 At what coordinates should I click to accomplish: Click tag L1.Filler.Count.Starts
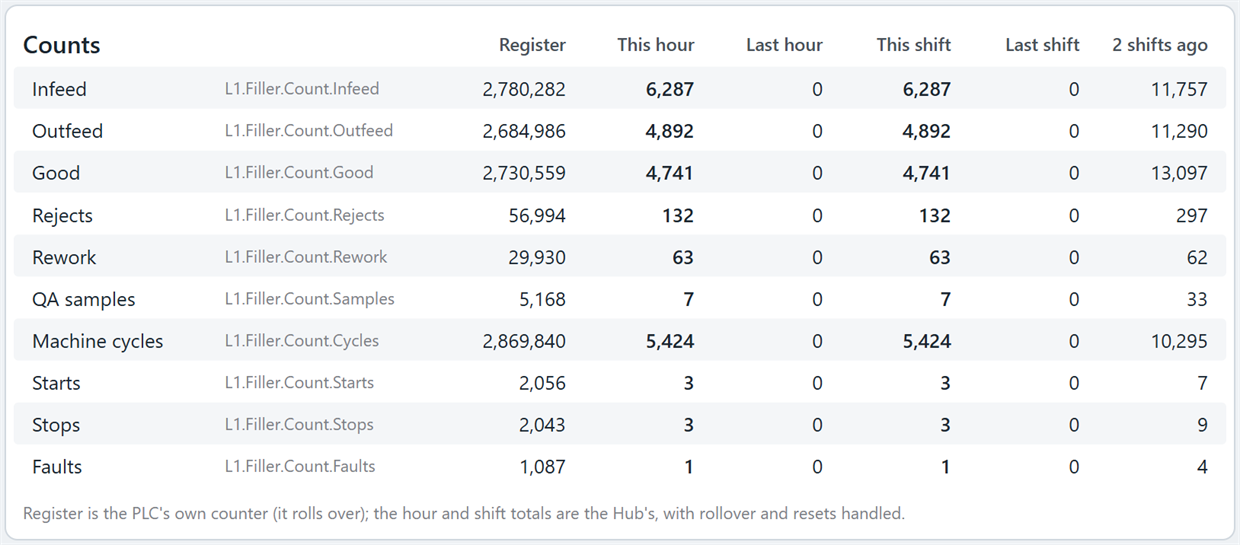click(x=299, y=383)
